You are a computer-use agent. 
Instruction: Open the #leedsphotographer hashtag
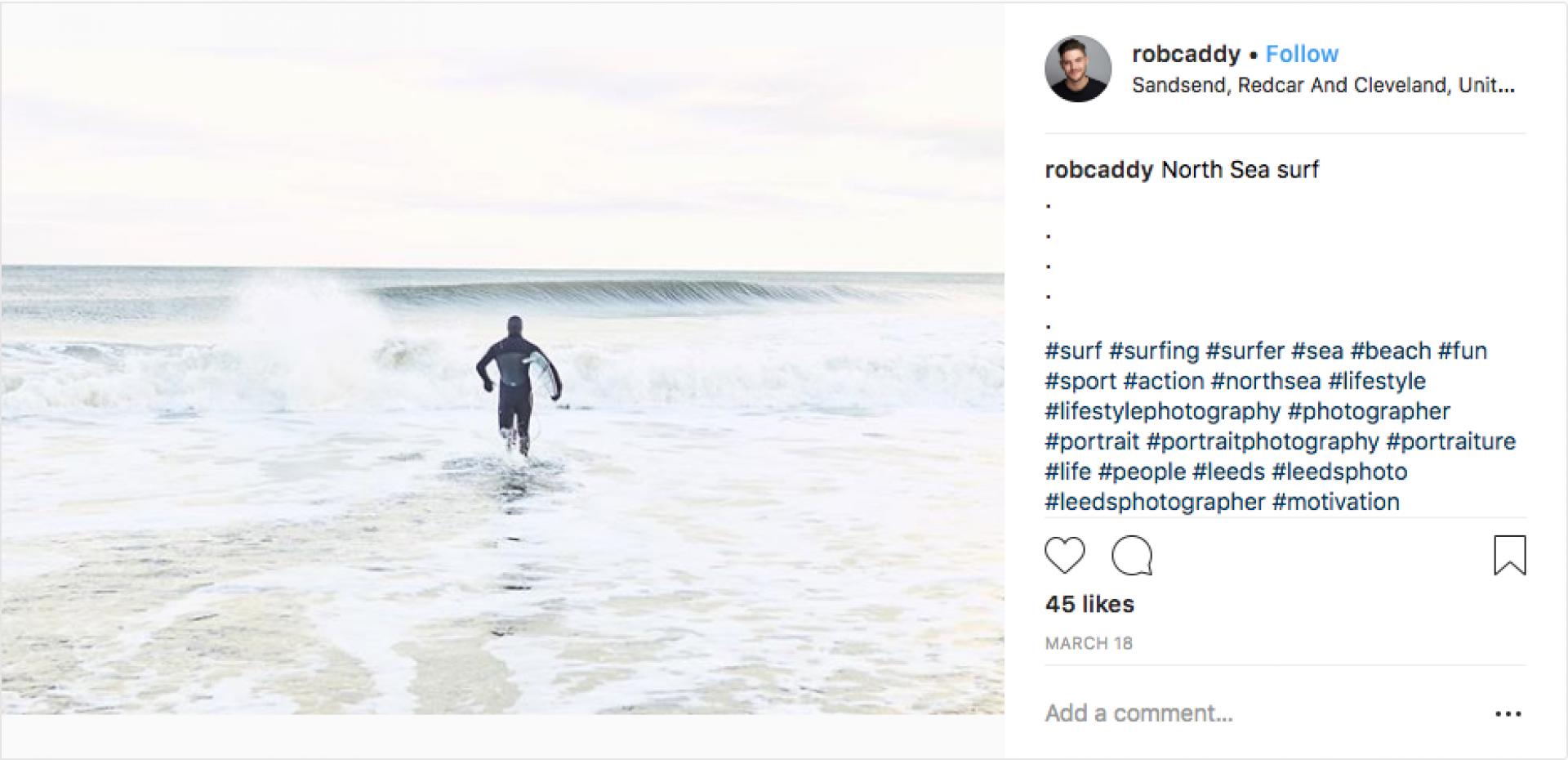point(1155,502)
